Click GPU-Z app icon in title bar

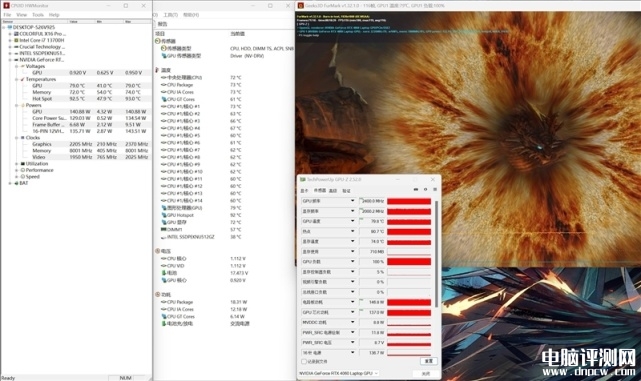[x=303, y=180]
